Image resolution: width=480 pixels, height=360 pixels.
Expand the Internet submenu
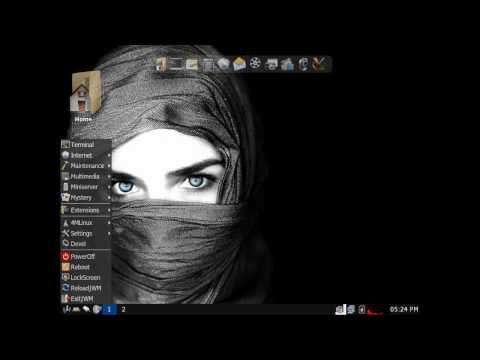(86, 155)
